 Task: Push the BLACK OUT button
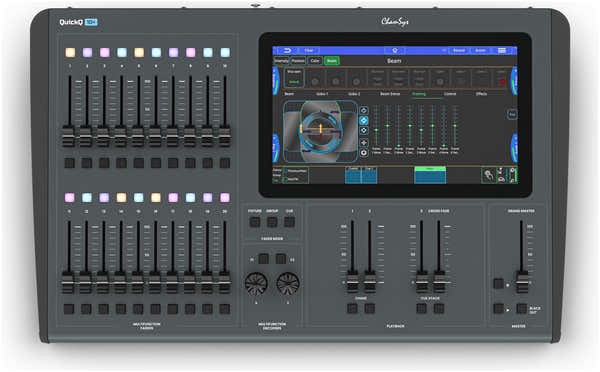522,308
